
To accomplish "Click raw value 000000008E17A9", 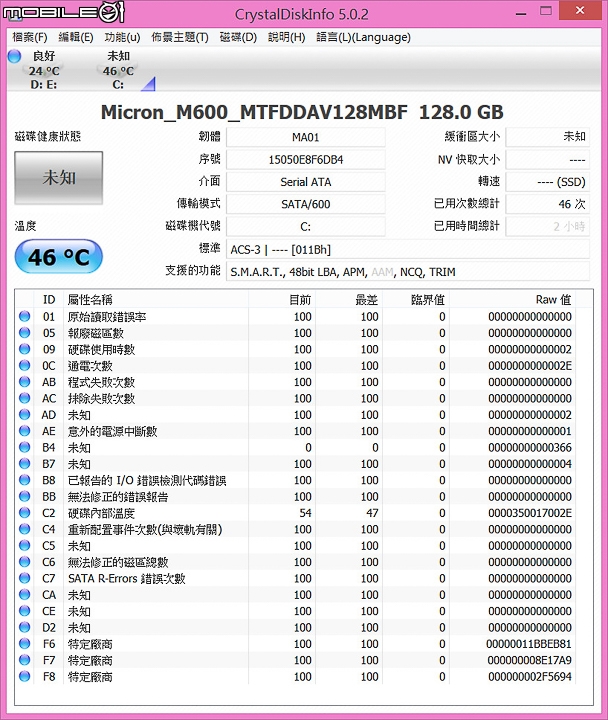I will click(x=530, y=660).
